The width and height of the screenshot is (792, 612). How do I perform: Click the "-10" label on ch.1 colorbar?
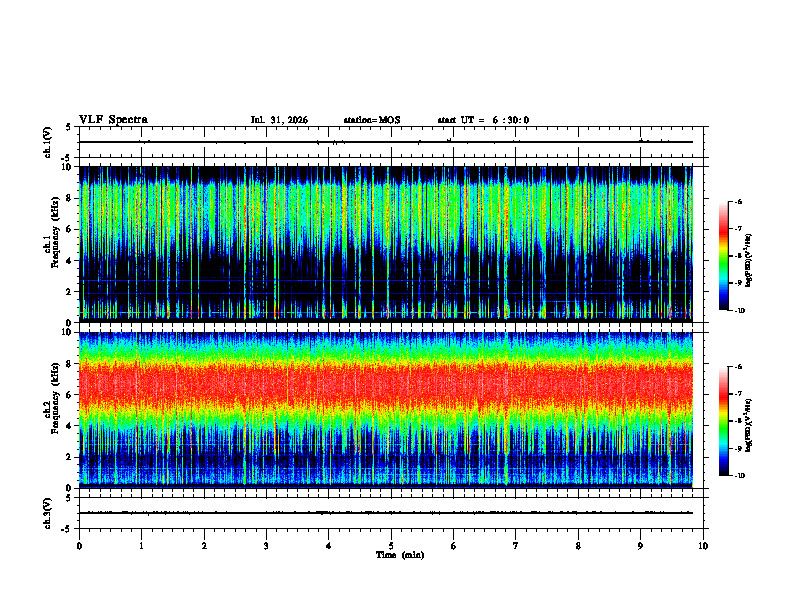[x=739, y=311]
